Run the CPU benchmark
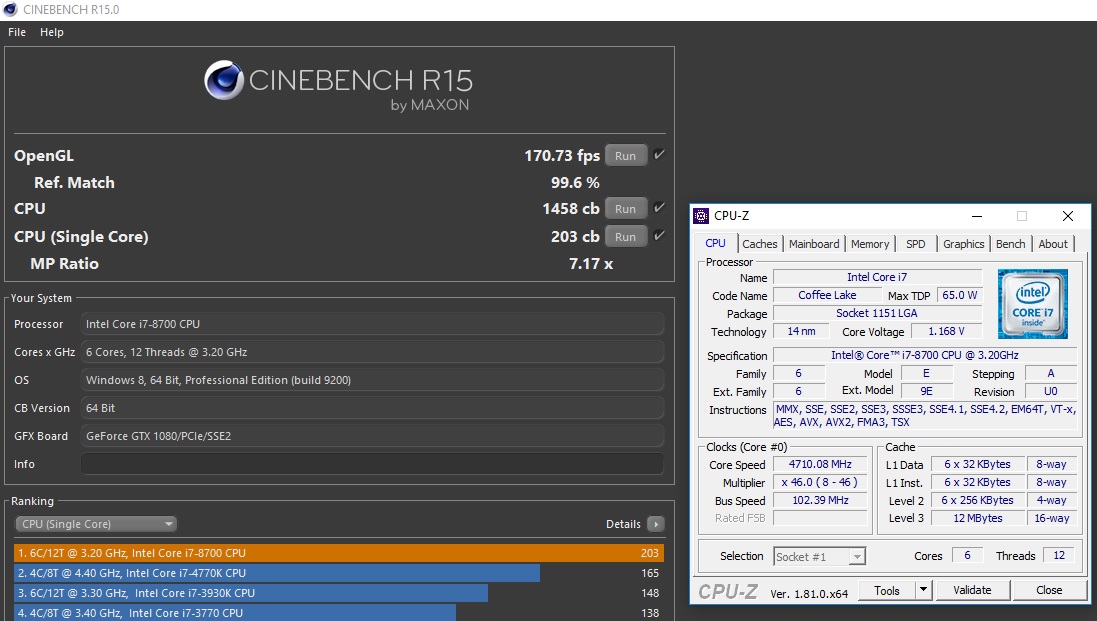The width and height of the screenshot is (1097, 621). click(x=625, y=208)
